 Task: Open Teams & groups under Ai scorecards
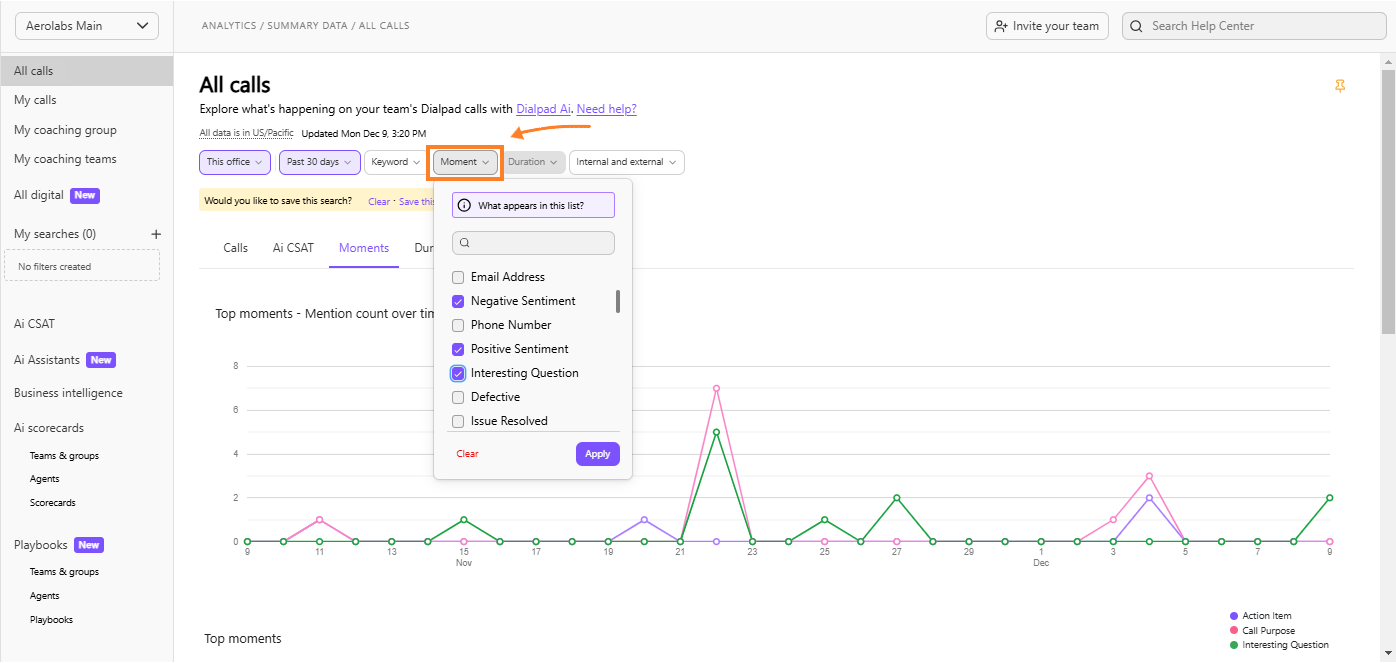(64, 456)
